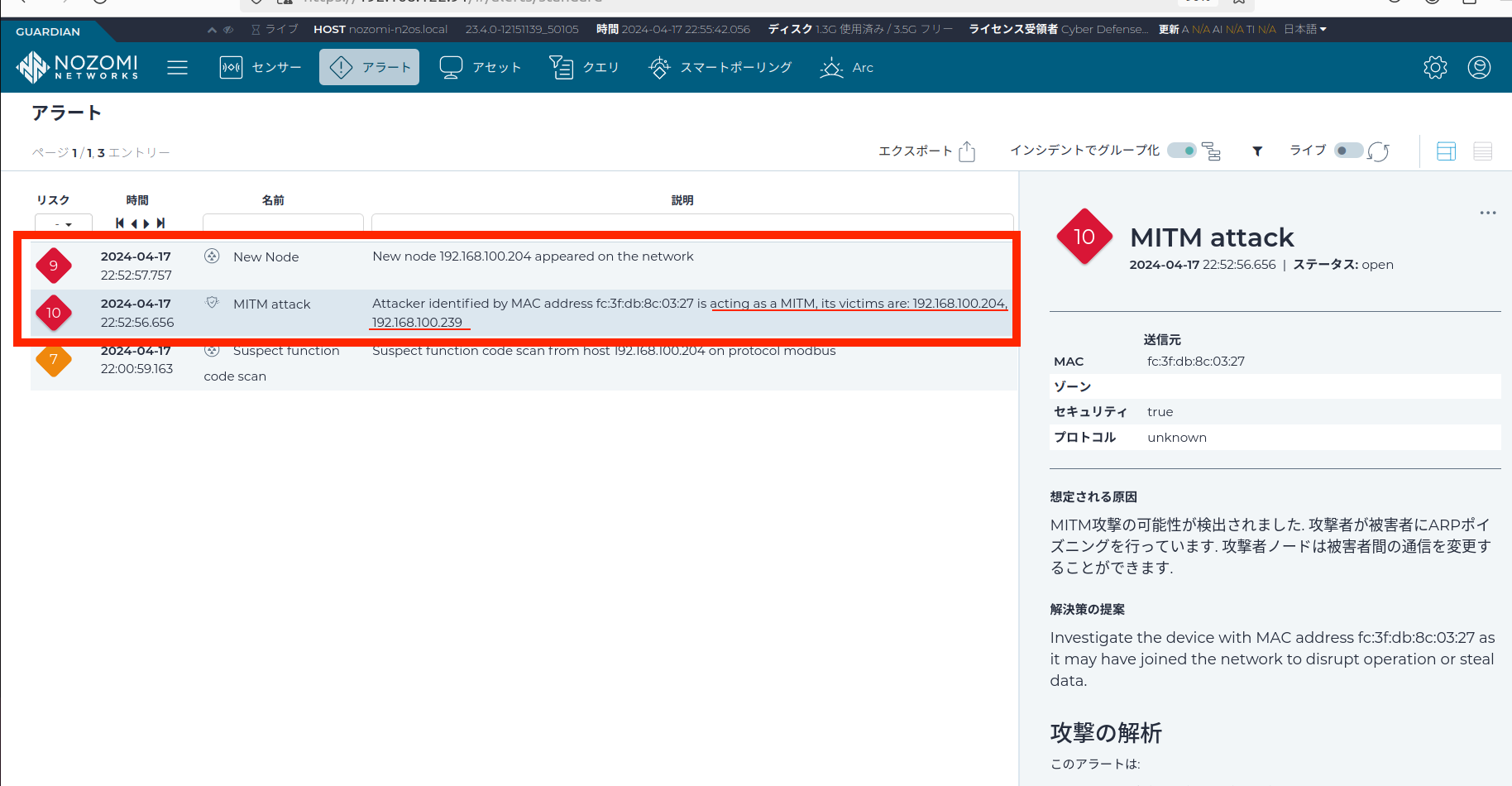
Task: Enable the ライブ live toggle
Action: coord(1348,151)
